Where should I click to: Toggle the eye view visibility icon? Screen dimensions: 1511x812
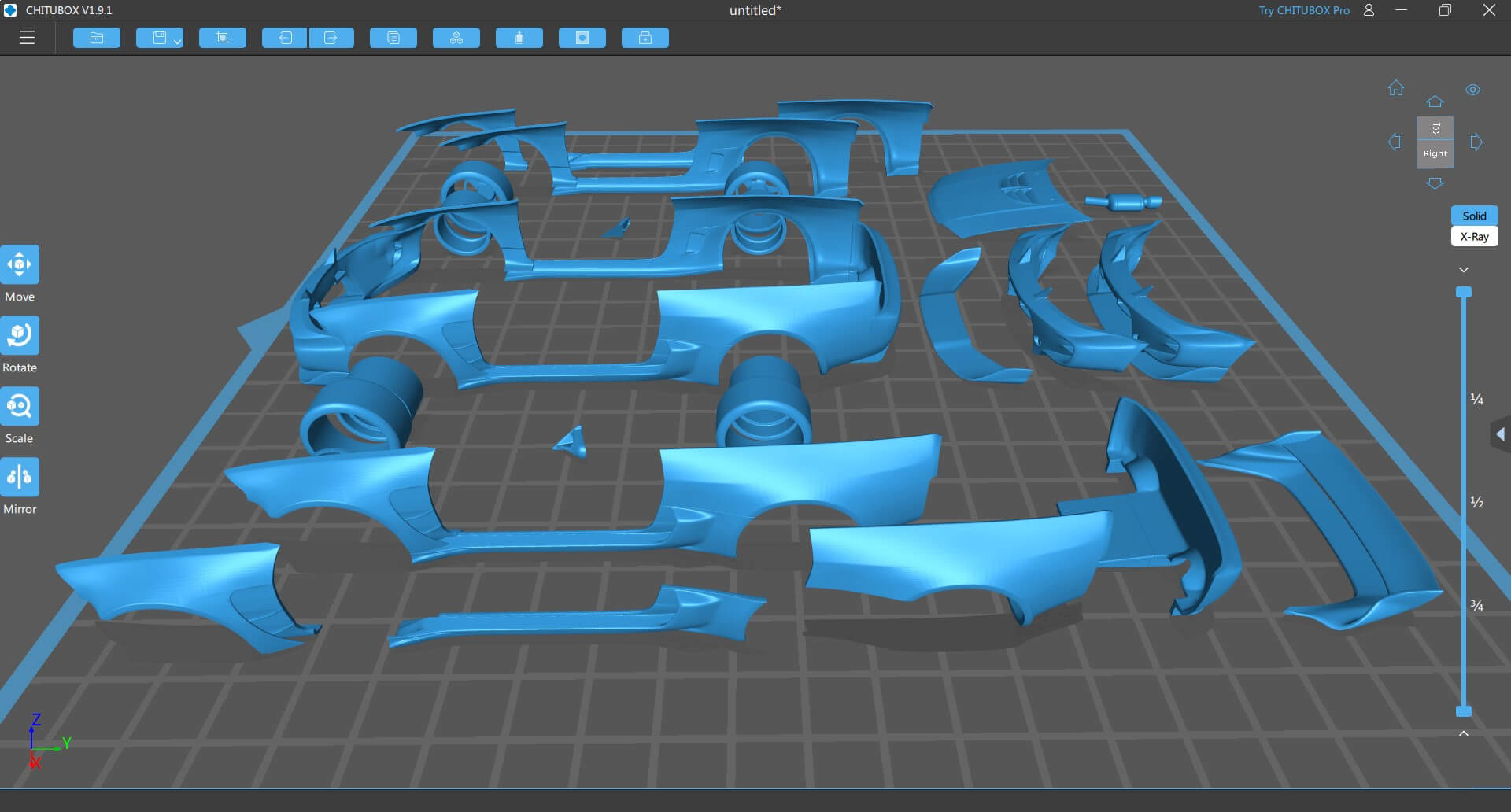(x=1472, y=90)
